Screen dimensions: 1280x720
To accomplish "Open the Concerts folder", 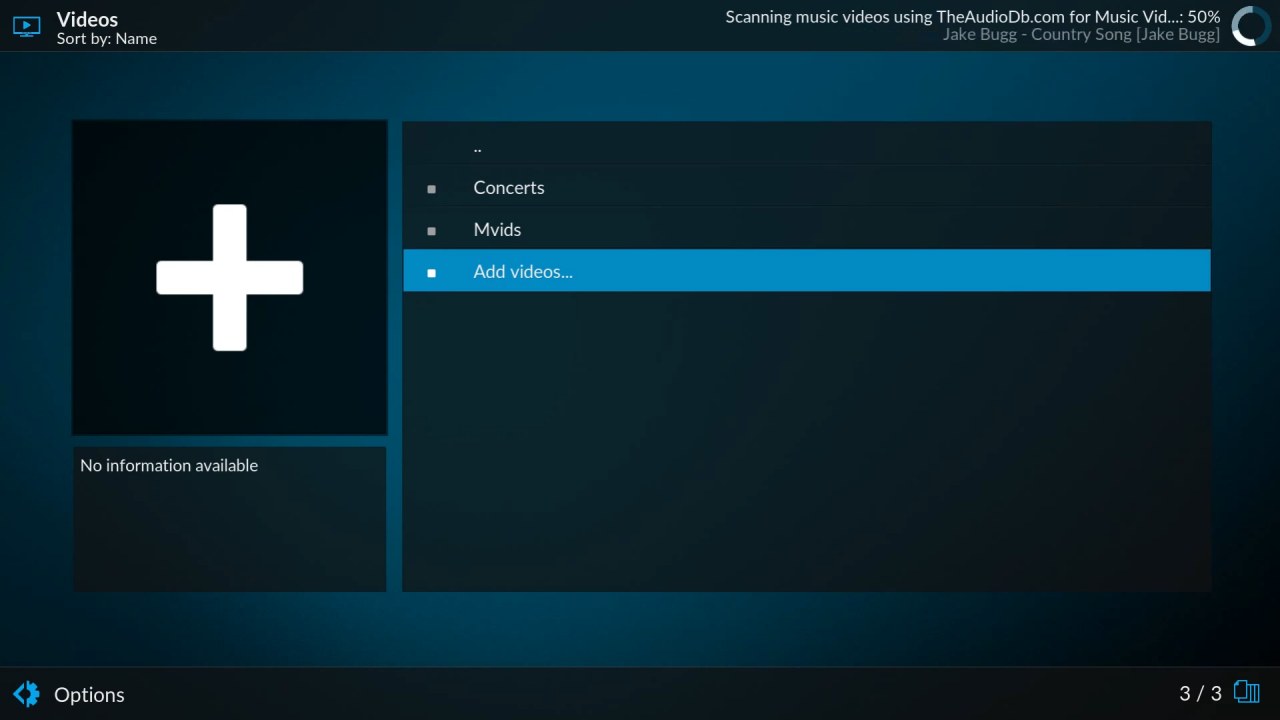I will [x=509, y=188].
